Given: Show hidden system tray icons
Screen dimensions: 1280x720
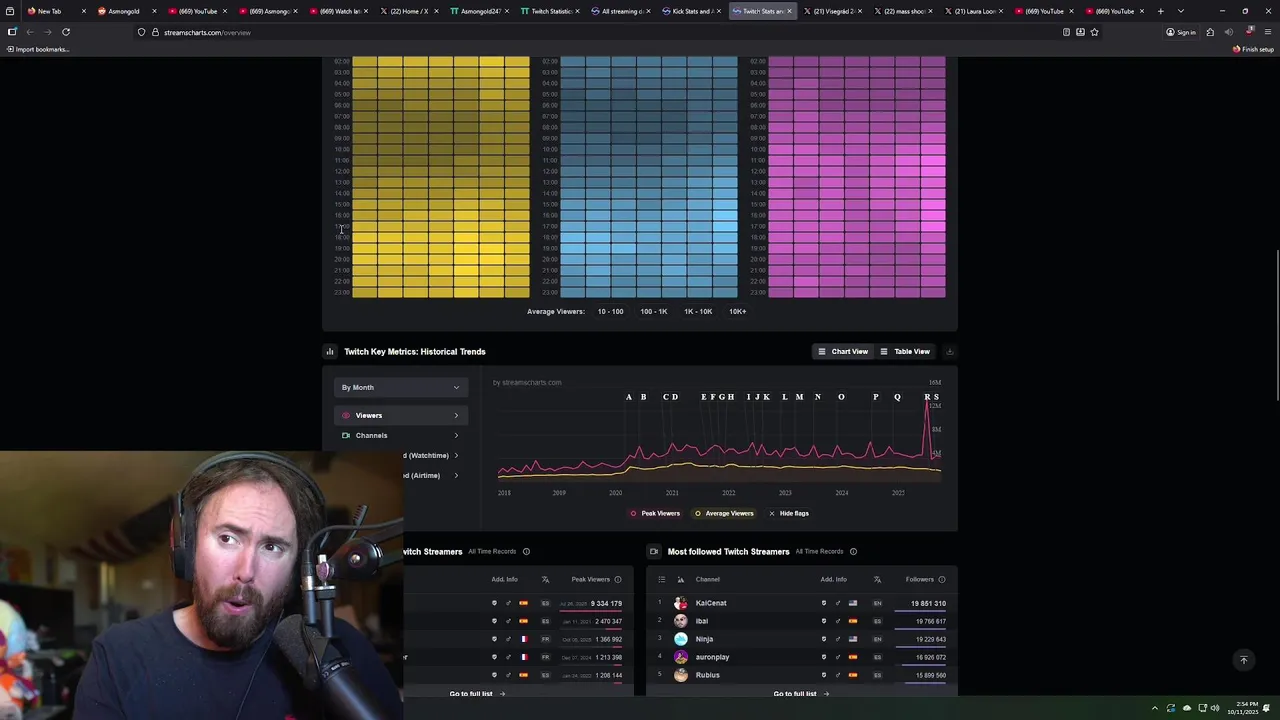Looking at the screenshot, I should pos(1155,708).
